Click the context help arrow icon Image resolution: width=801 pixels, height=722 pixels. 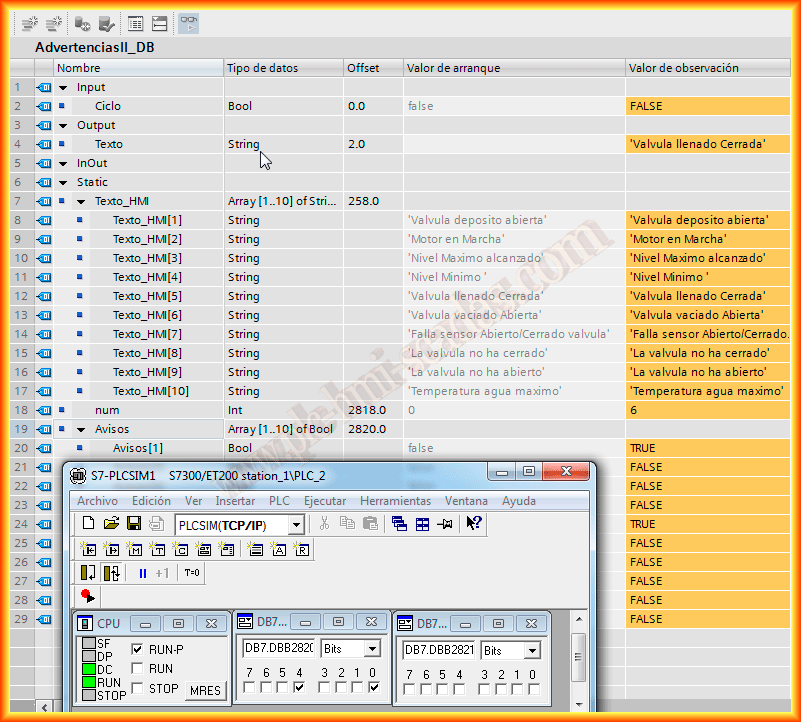click(x=474, y=524)
